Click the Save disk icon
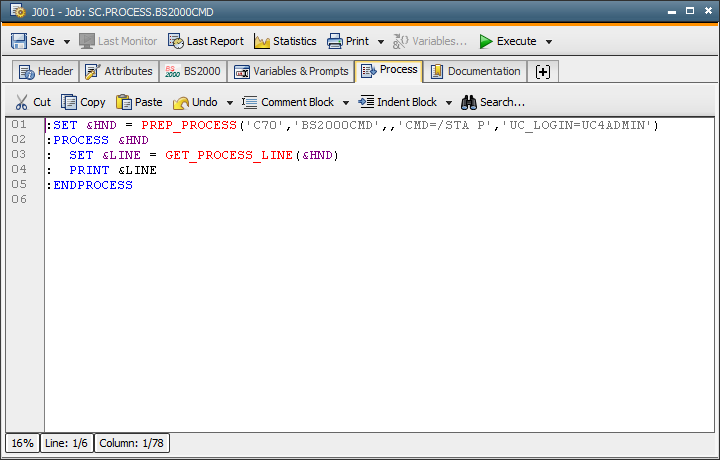Viewport: 720px width, 460px height. click(x=19, y=41)
